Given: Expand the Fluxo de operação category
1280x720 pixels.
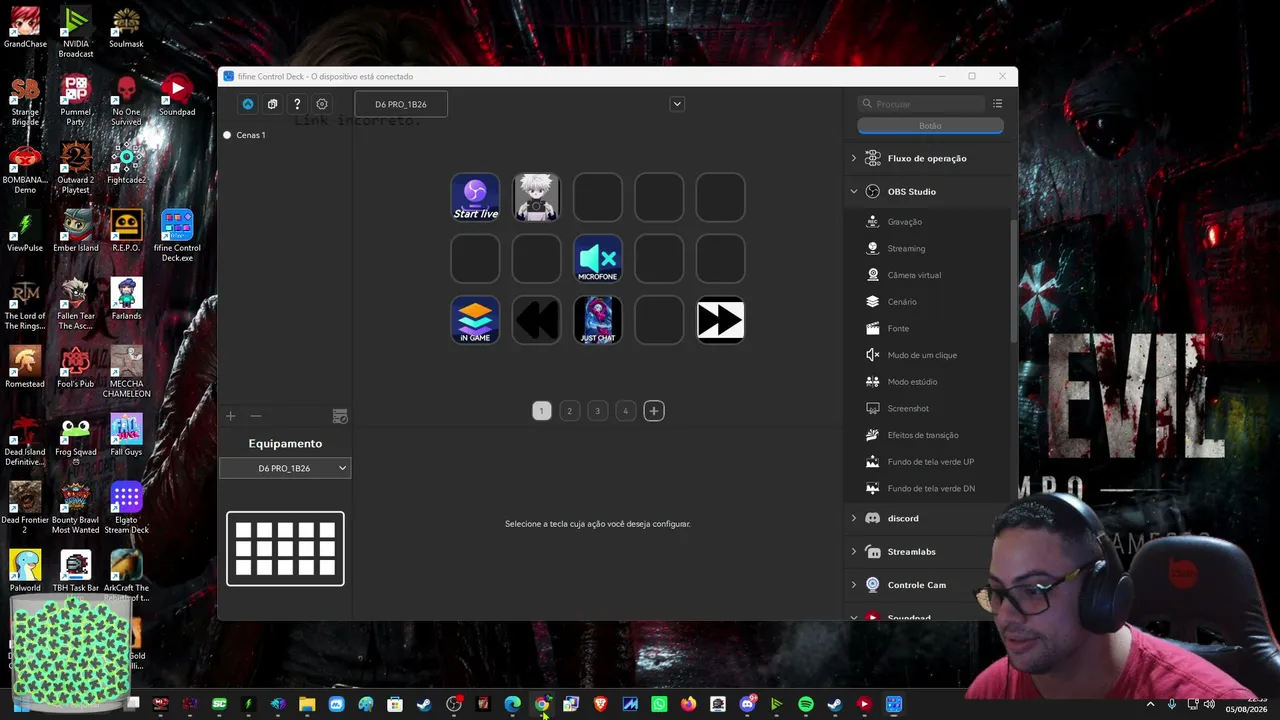Looking at the screenshot, I should (854, 158).
